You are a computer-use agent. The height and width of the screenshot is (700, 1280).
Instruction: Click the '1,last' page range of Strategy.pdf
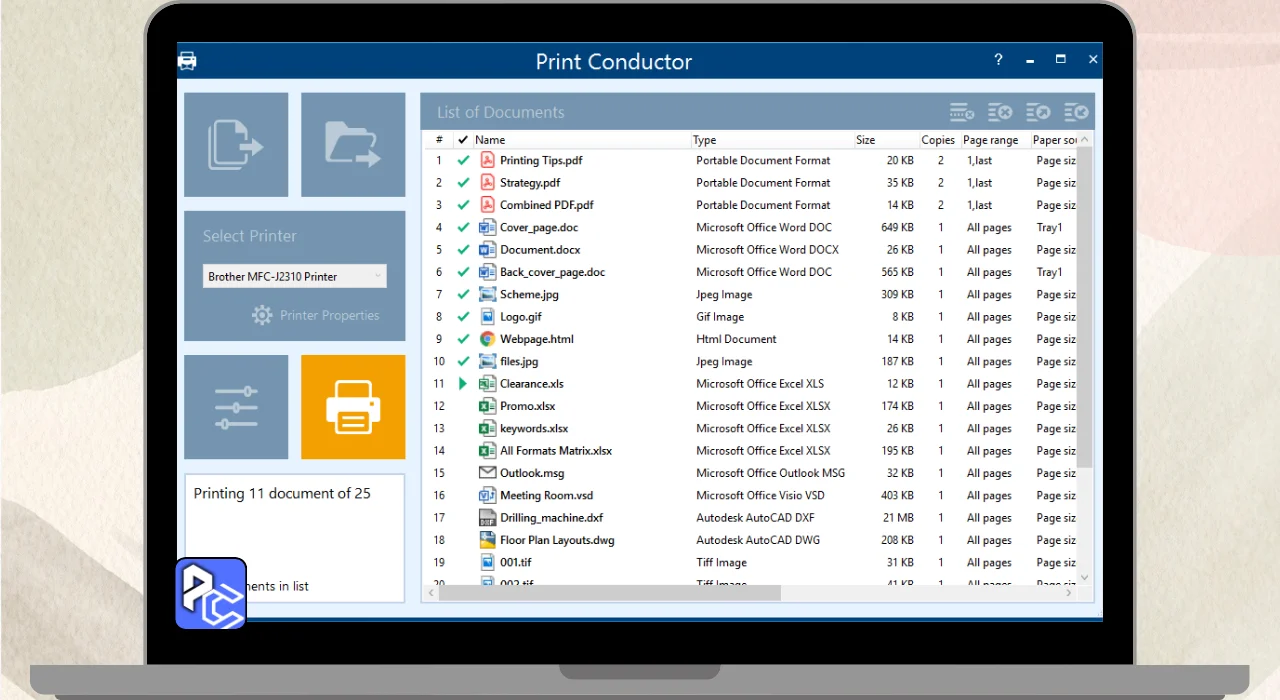coord(979,182)
